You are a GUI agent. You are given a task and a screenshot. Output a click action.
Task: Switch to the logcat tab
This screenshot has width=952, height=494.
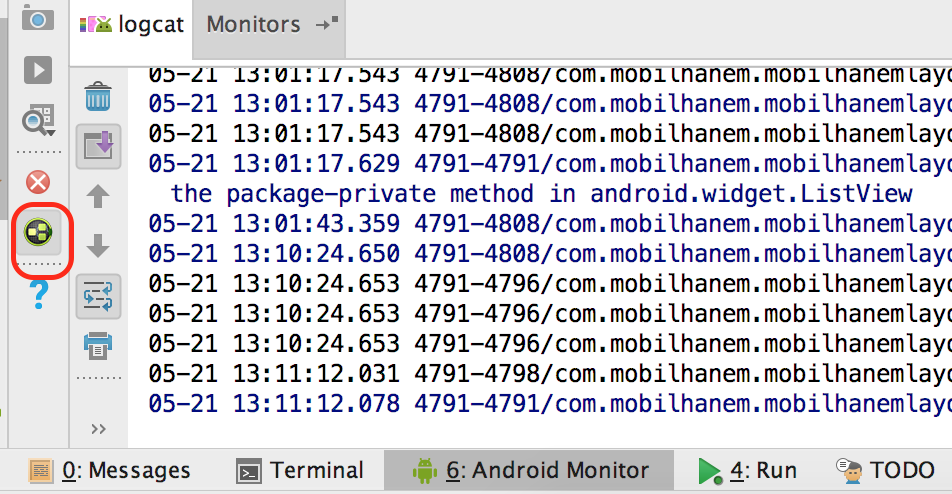click(x=131, y=25)
